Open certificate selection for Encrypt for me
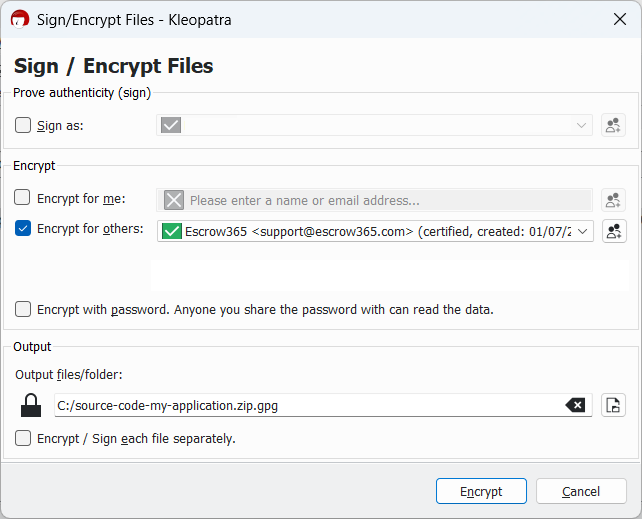This screenshot has height=519, width=642. coord(613,200)
